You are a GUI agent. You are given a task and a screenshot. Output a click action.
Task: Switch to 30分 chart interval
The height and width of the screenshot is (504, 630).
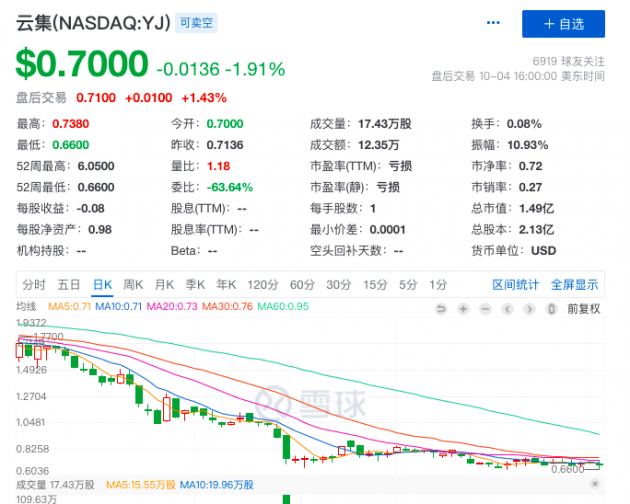click(x=339, y=285)
